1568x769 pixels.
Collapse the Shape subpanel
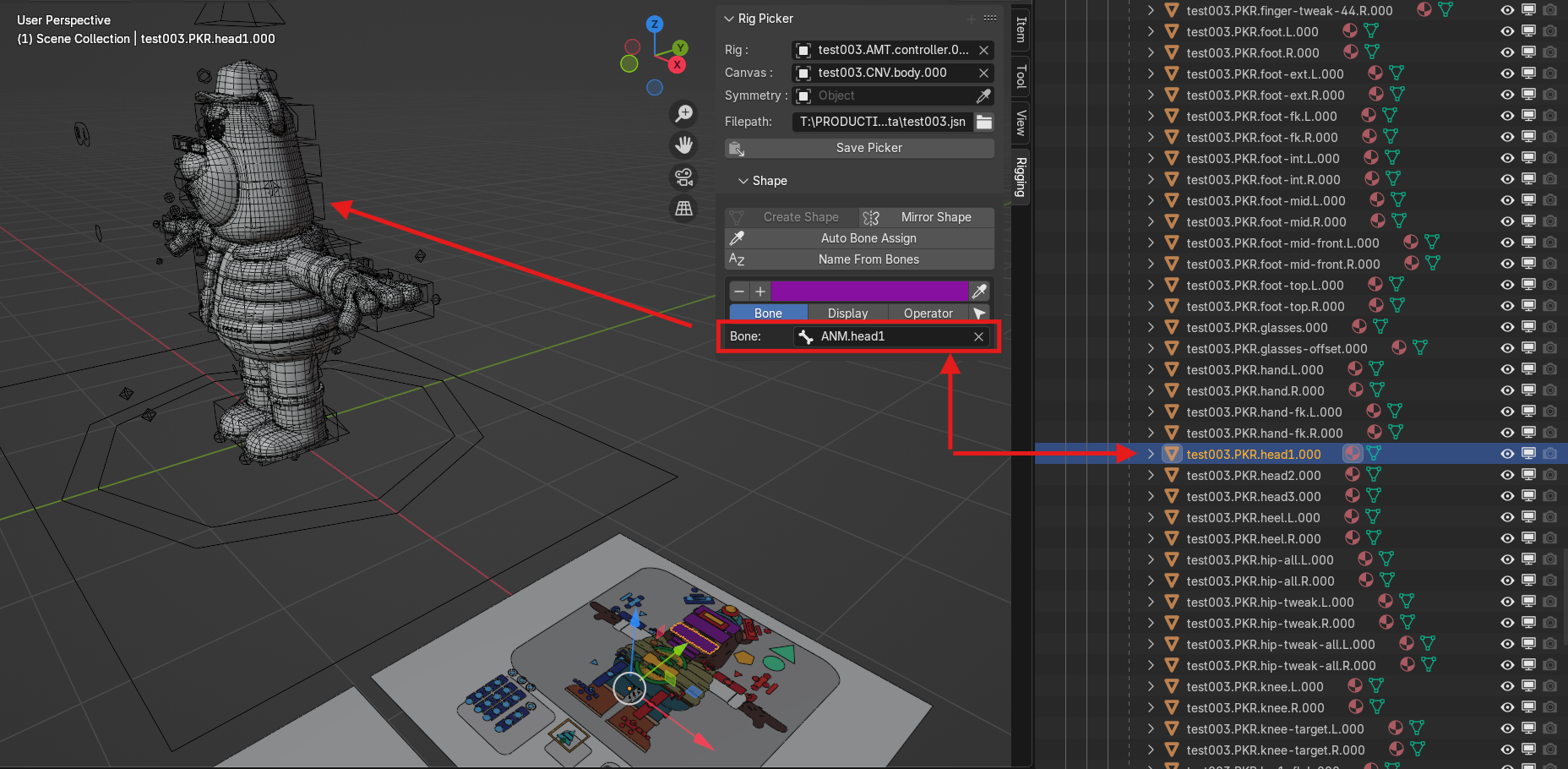click(x=743, y=181)
